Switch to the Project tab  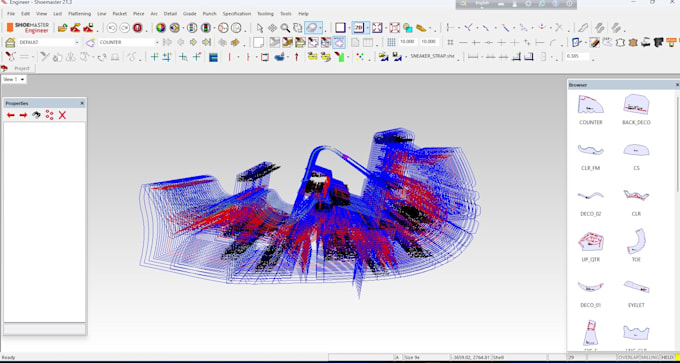point(22,69)
